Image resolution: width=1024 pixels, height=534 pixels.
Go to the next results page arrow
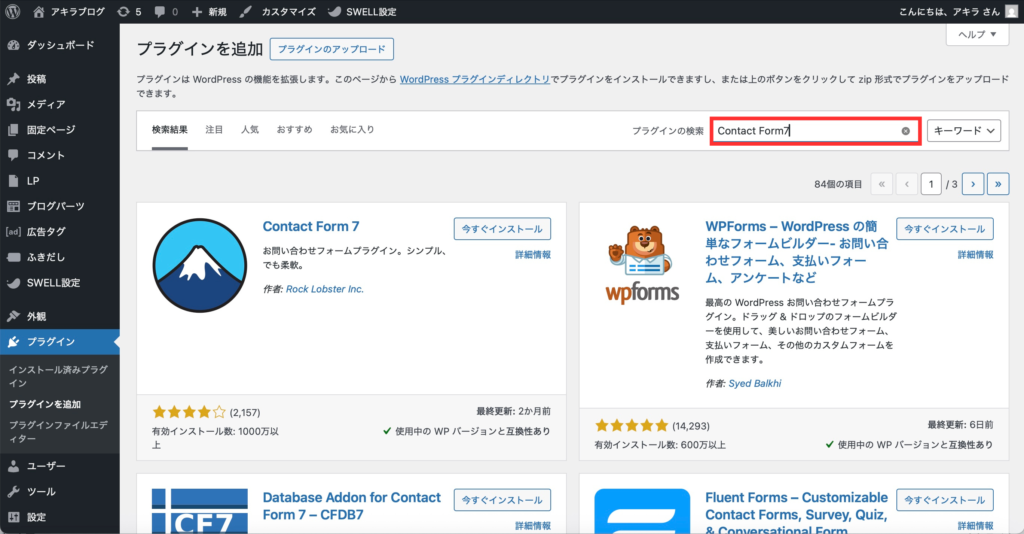coord(971,184)
